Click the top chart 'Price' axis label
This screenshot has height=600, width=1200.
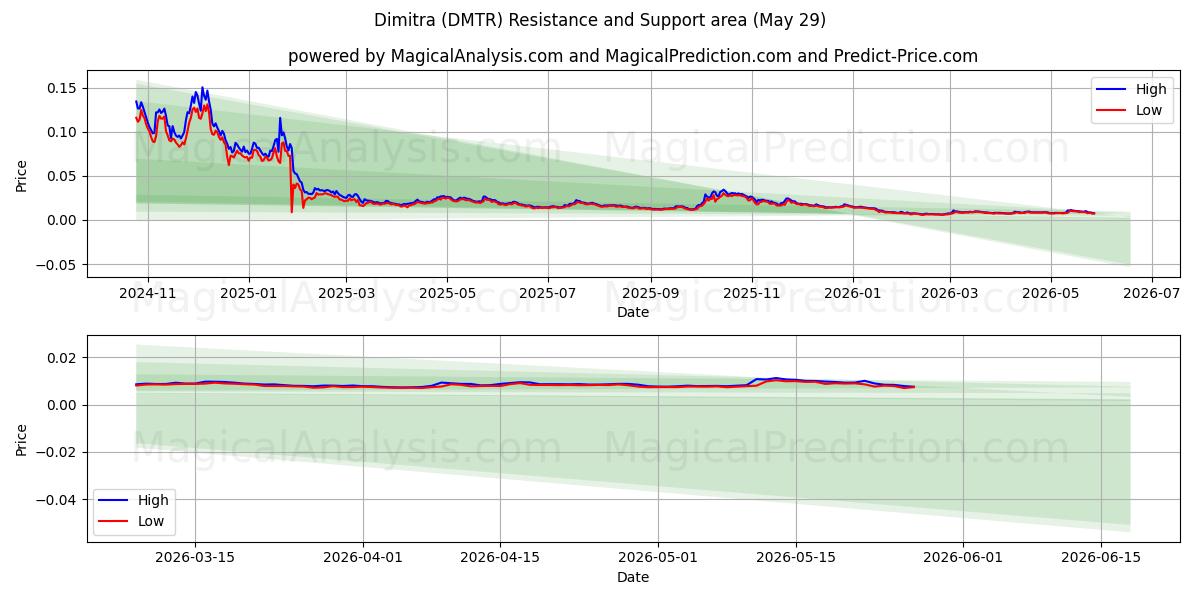click(x=22, y=176)
